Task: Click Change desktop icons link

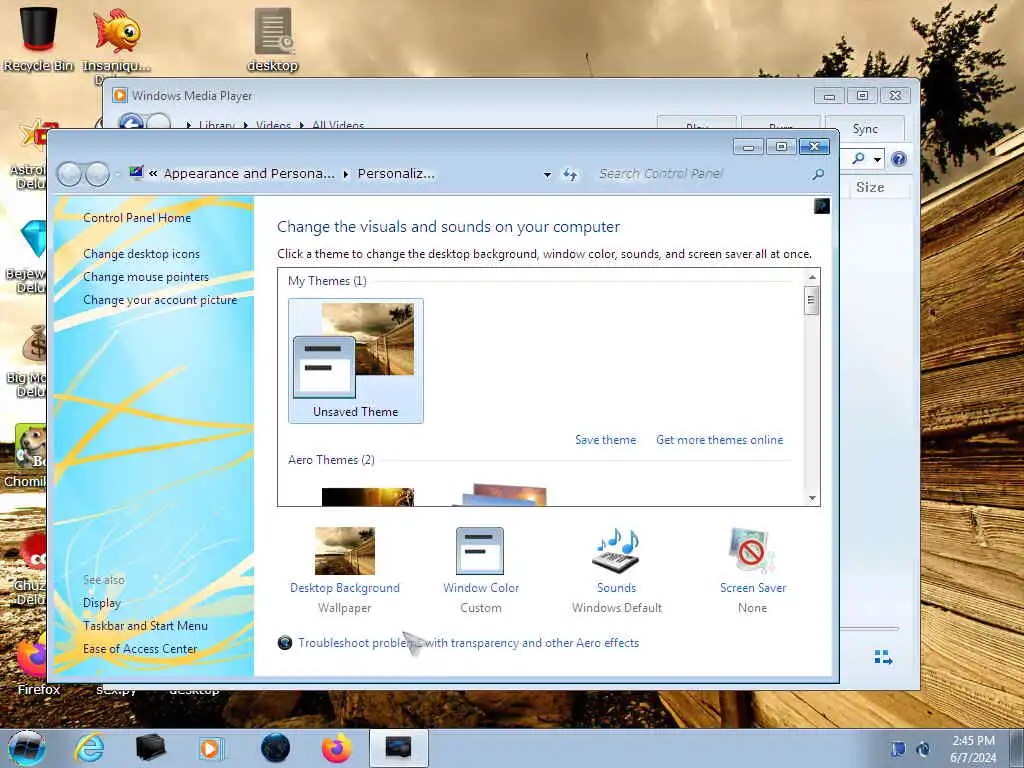Action: click(x=141, y=254)
